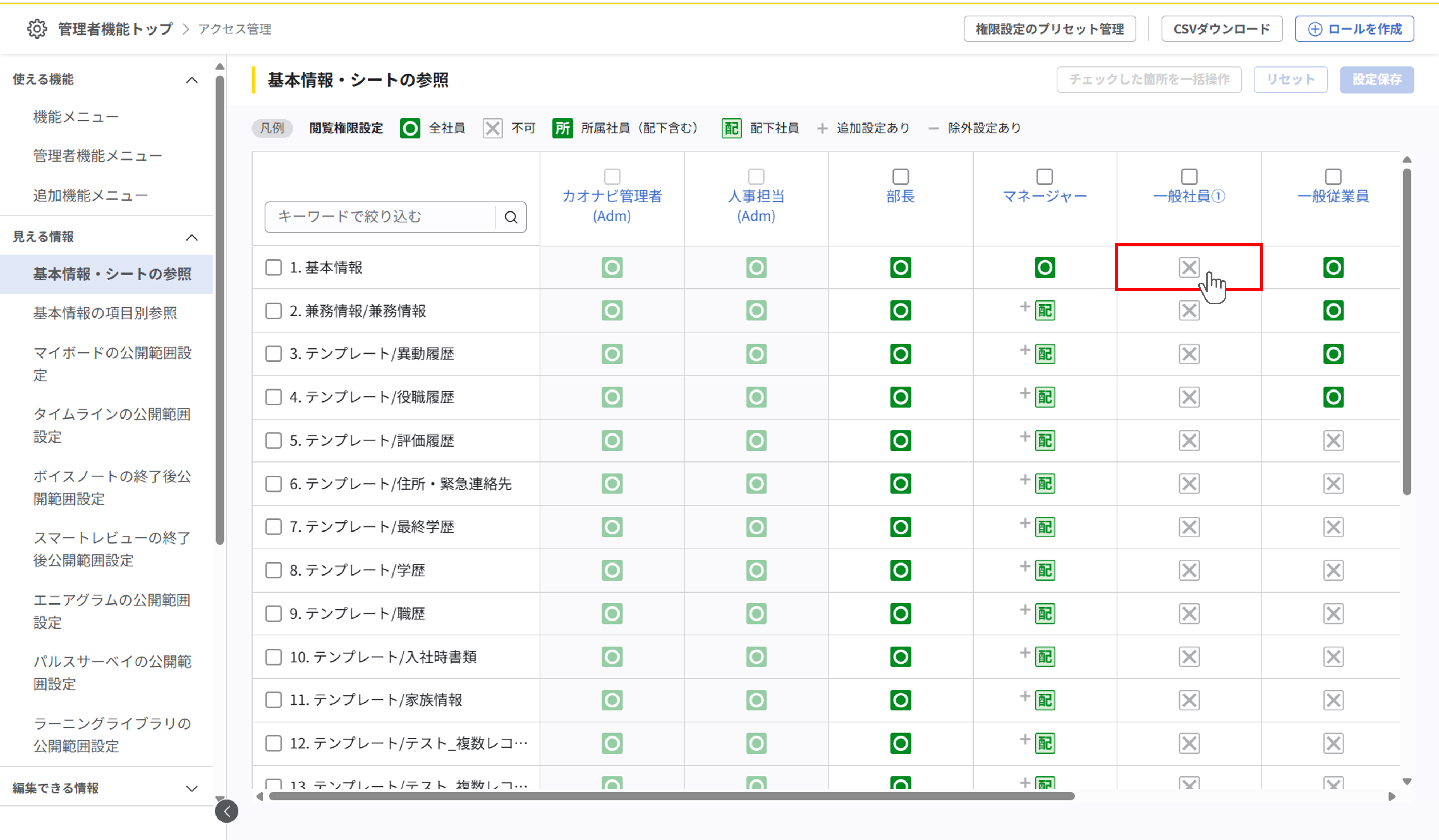The height and width of the screenshot is (840, 1439).
Task: Click 権限設定のプリセット管理 button
Action: pos(1049,29)
